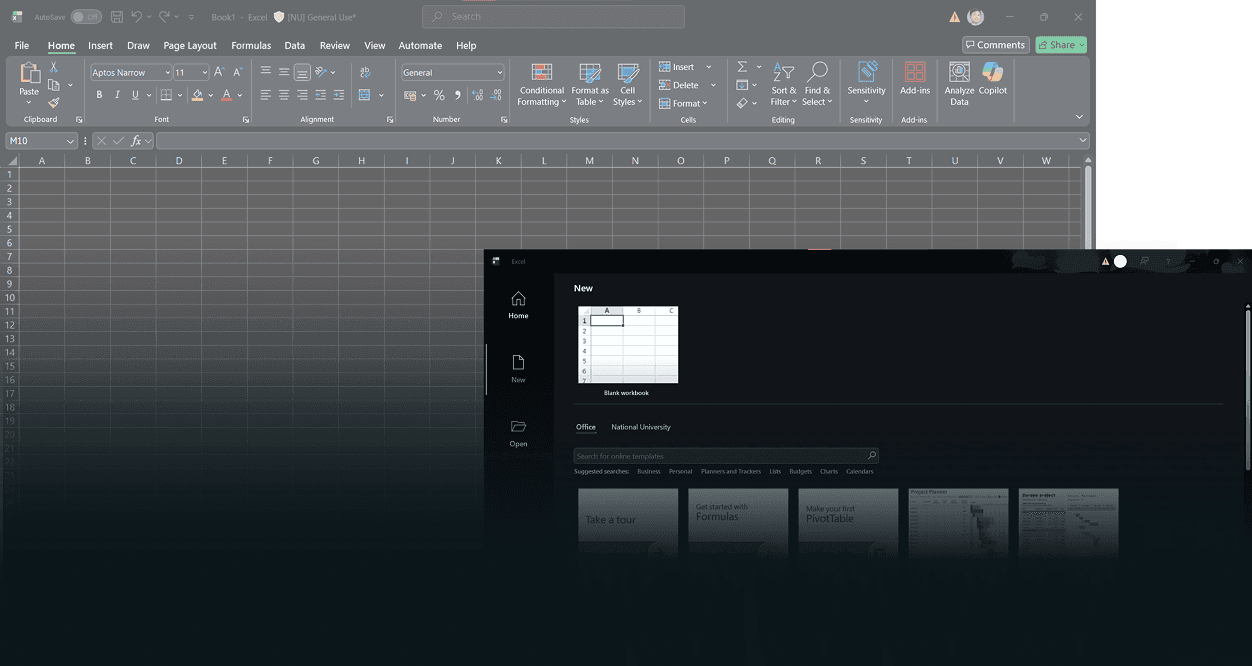Screen dimensions: 1252x666
Task: Expand the Conditional Formatting menu
Action: coord(541,83)
